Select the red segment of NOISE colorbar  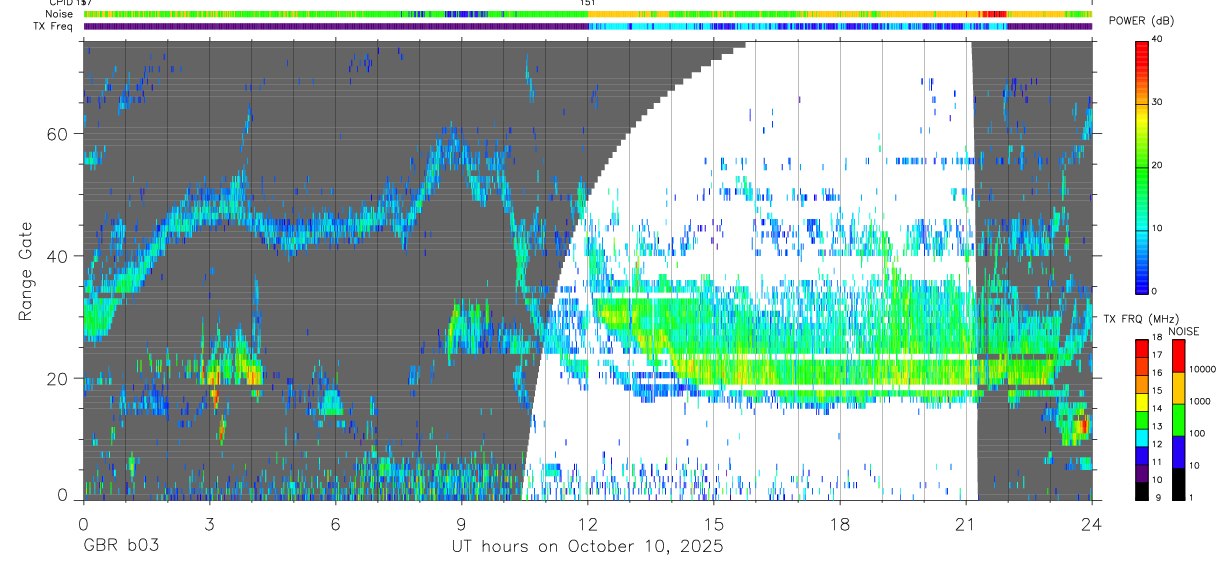pos(1178,356)
